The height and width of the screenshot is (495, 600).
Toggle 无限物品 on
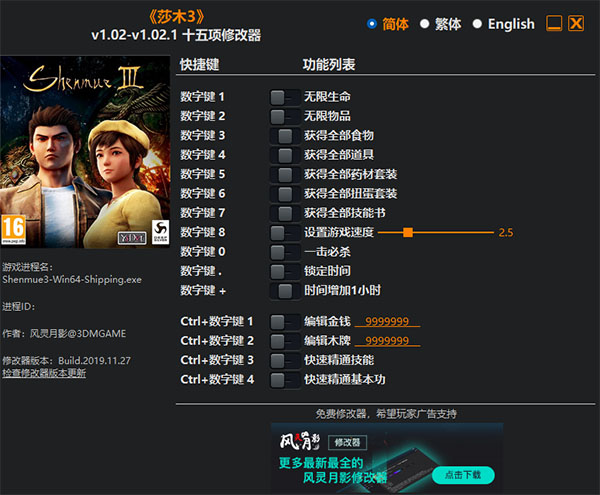coord(284,117)
